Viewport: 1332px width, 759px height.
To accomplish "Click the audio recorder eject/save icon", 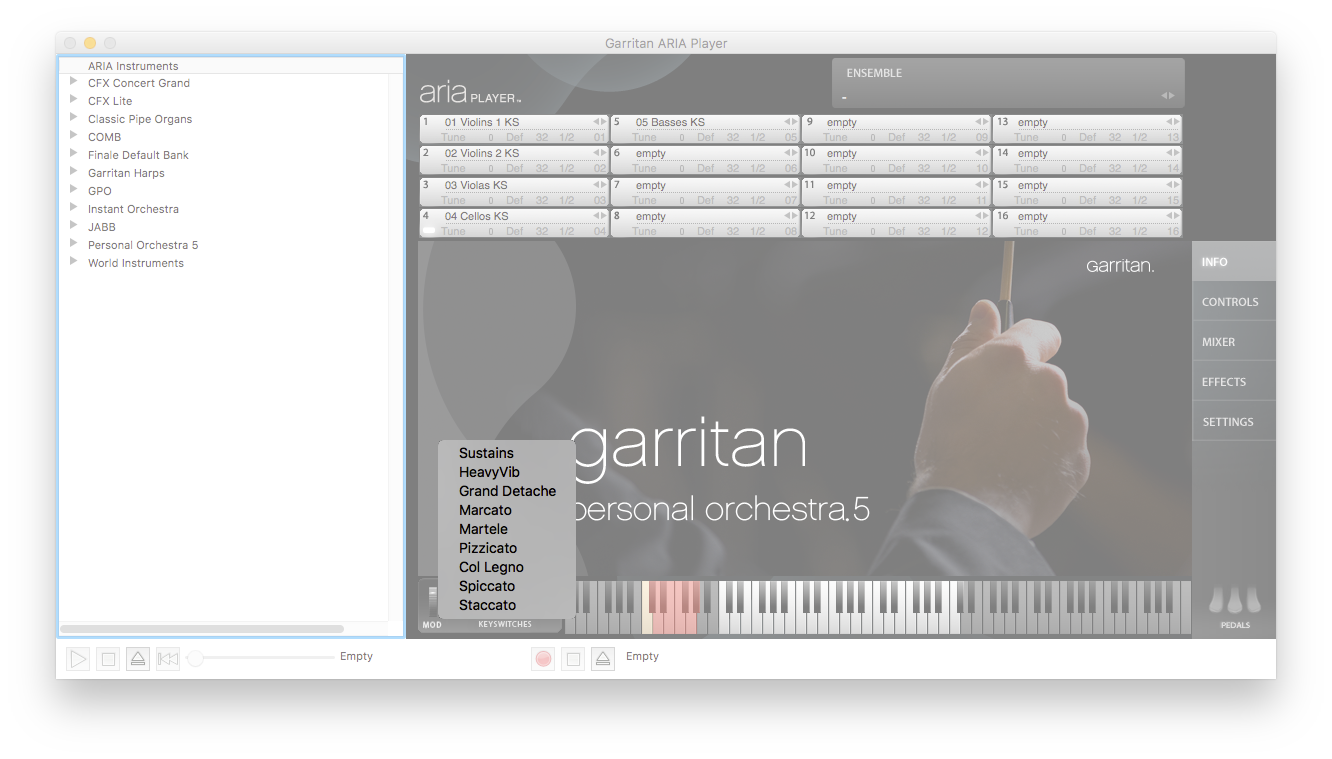I will 602,659.
